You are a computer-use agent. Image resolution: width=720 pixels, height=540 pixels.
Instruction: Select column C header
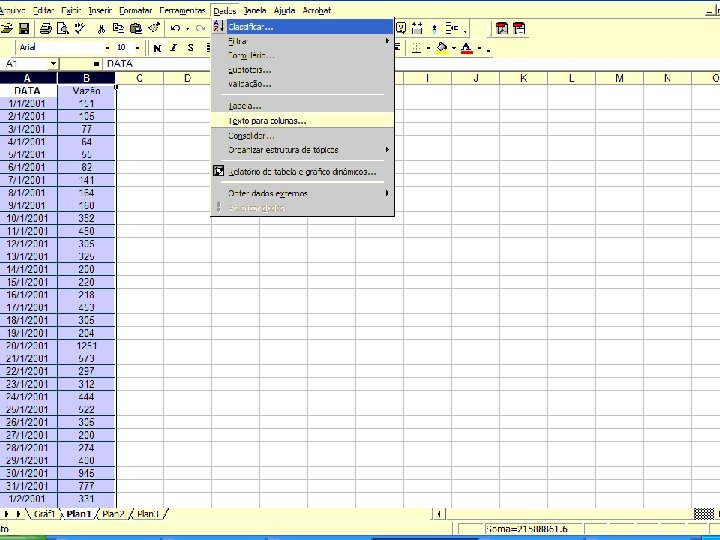click(139, 78)
